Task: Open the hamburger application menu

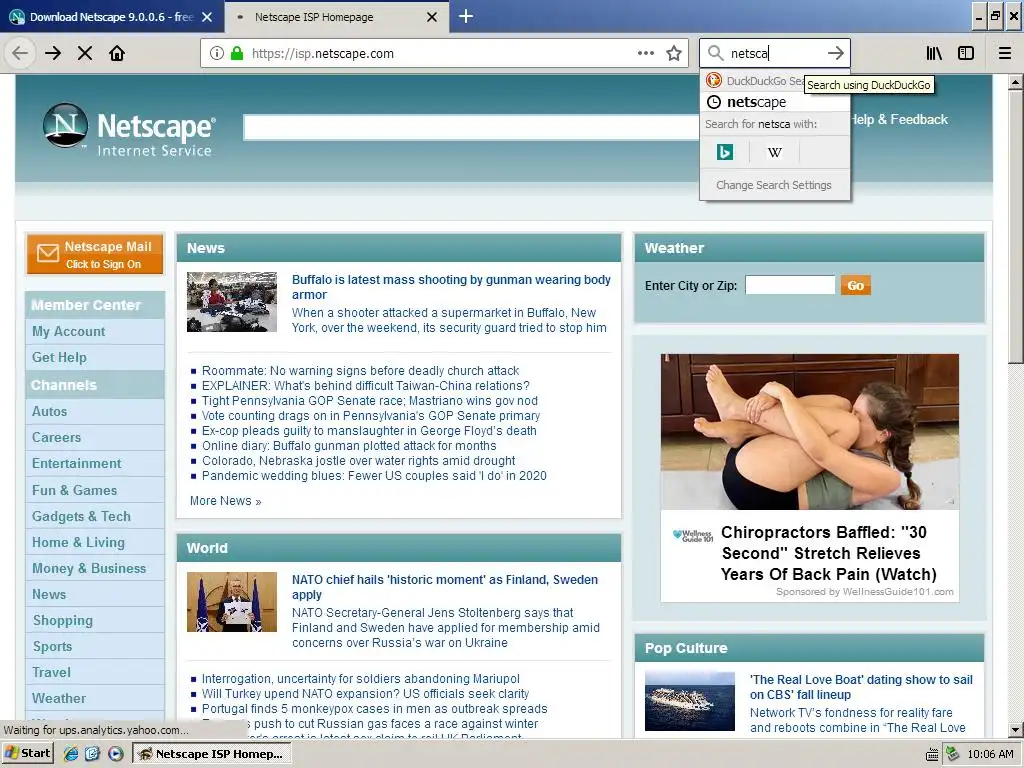Action: click(x=1005, y=53)
